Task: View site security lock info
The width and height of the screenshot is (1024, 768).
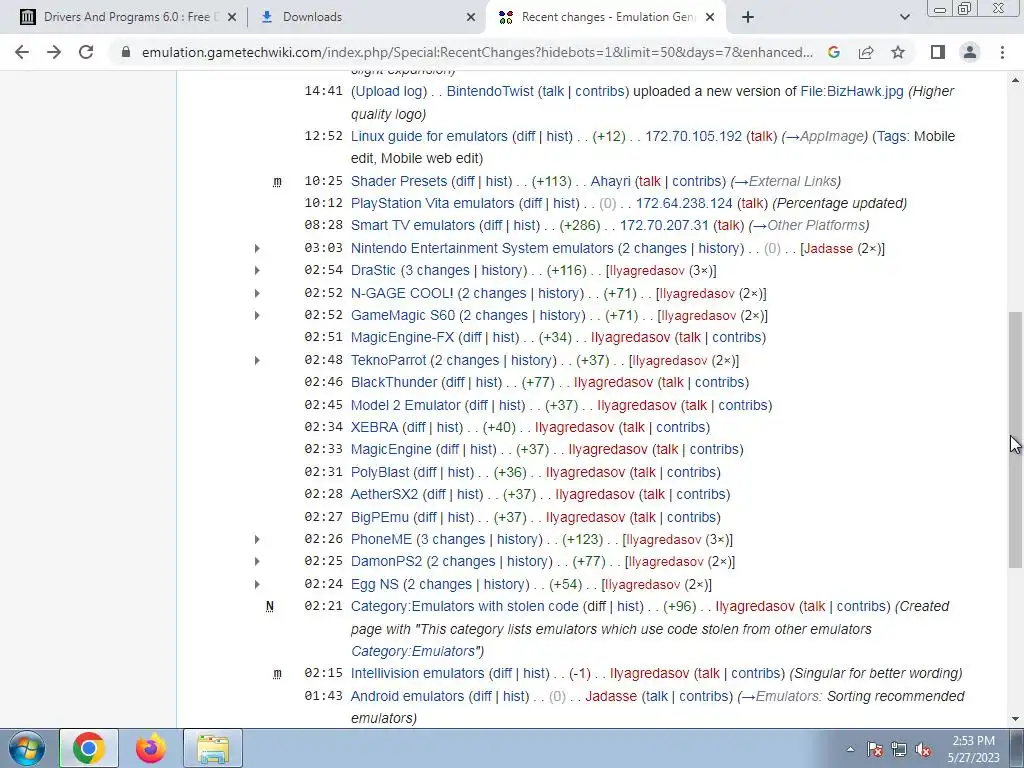Action: (x=126, y=52)
